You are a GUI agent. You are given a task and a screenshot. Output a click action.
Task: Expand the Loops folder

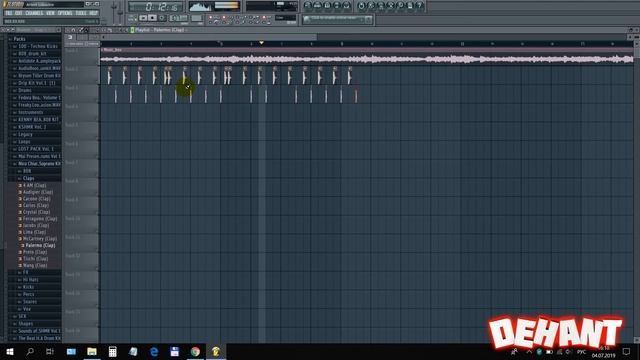pos(24,142)
